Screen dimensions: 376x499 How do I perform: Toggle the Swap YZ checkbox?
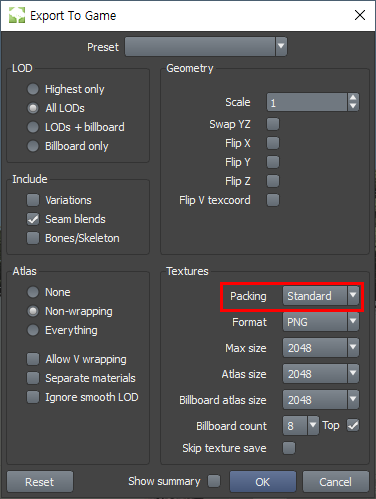(x=273, y=124)
